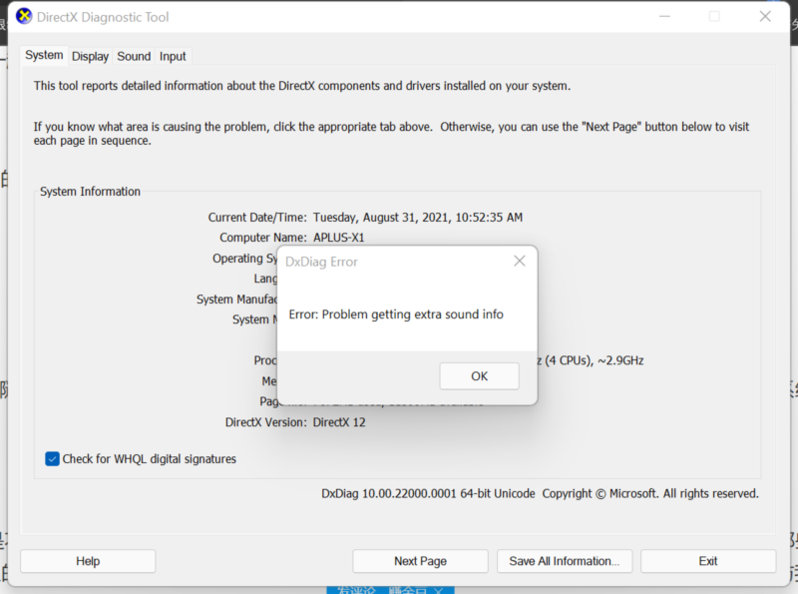The image size is (798, 594).
Task: Click the maximize button in the title bar
Action: click(714, 17)
